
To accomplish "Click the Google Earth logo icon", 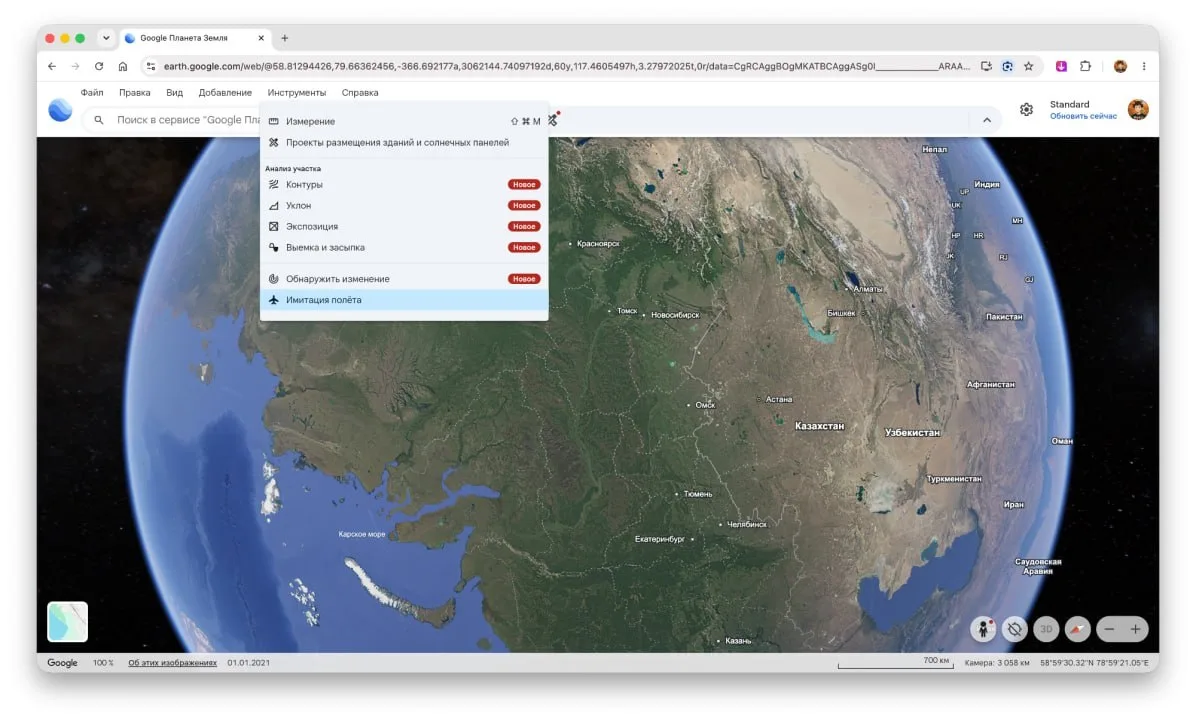I will tap(60, 111).
